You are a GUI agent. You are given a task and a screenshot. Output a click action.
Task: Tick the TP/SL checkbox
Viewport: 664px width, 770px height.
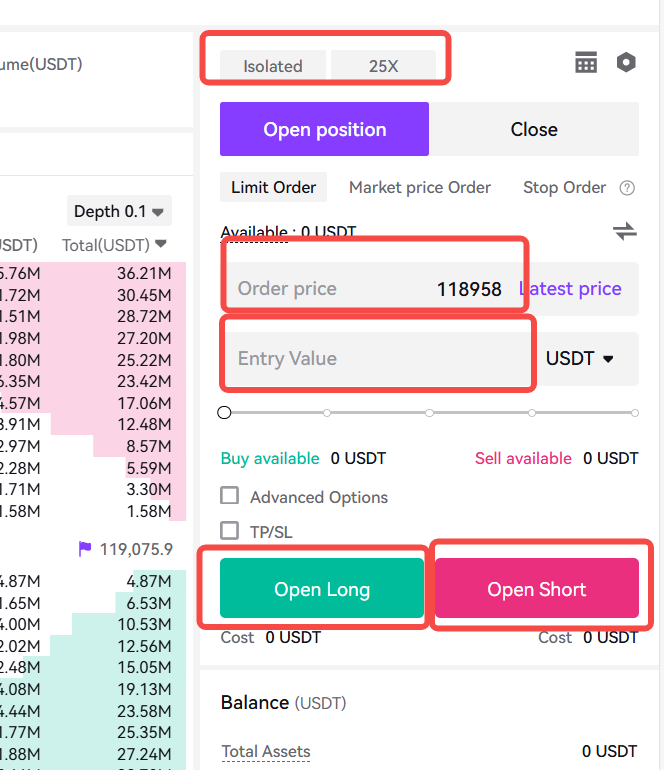229,531
